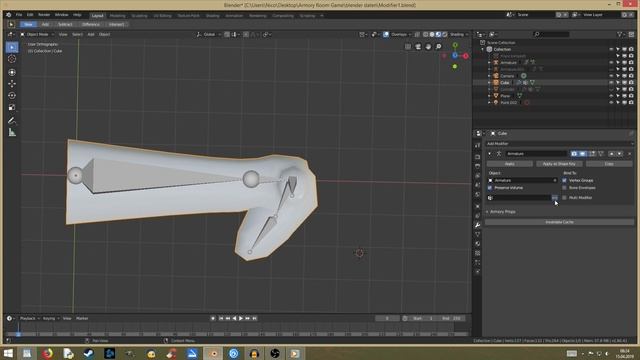Screen dimensions: 640x360
Task: Collapse the Collection tree in outliner
Action: click(x=483, y=49)
